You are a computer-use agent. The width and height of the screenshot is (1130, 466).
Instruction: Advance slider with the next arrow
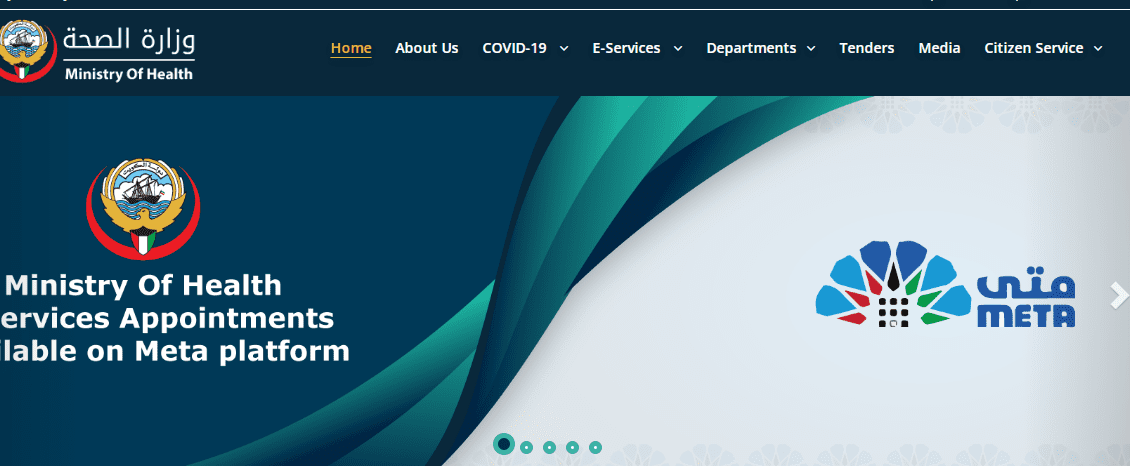[1119, 295]
